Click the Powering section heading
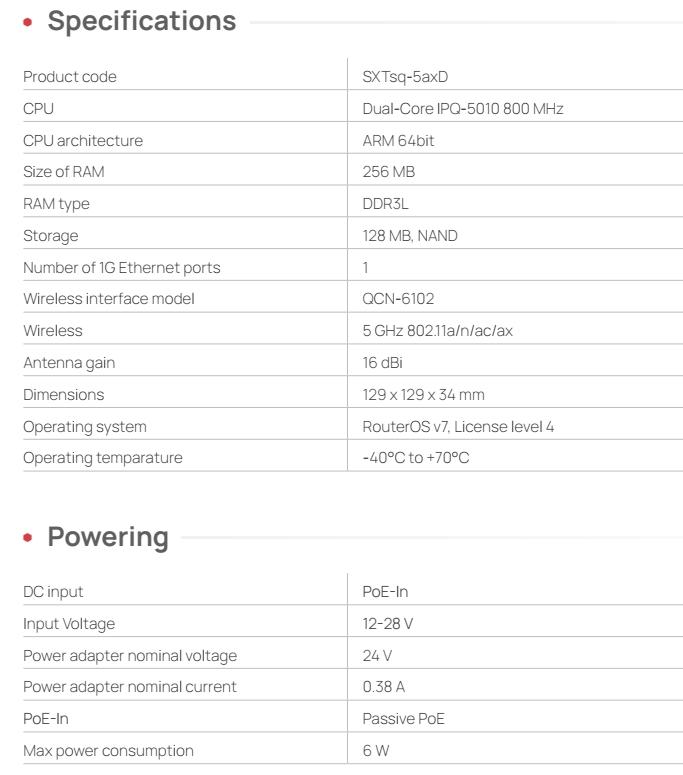 108,537
